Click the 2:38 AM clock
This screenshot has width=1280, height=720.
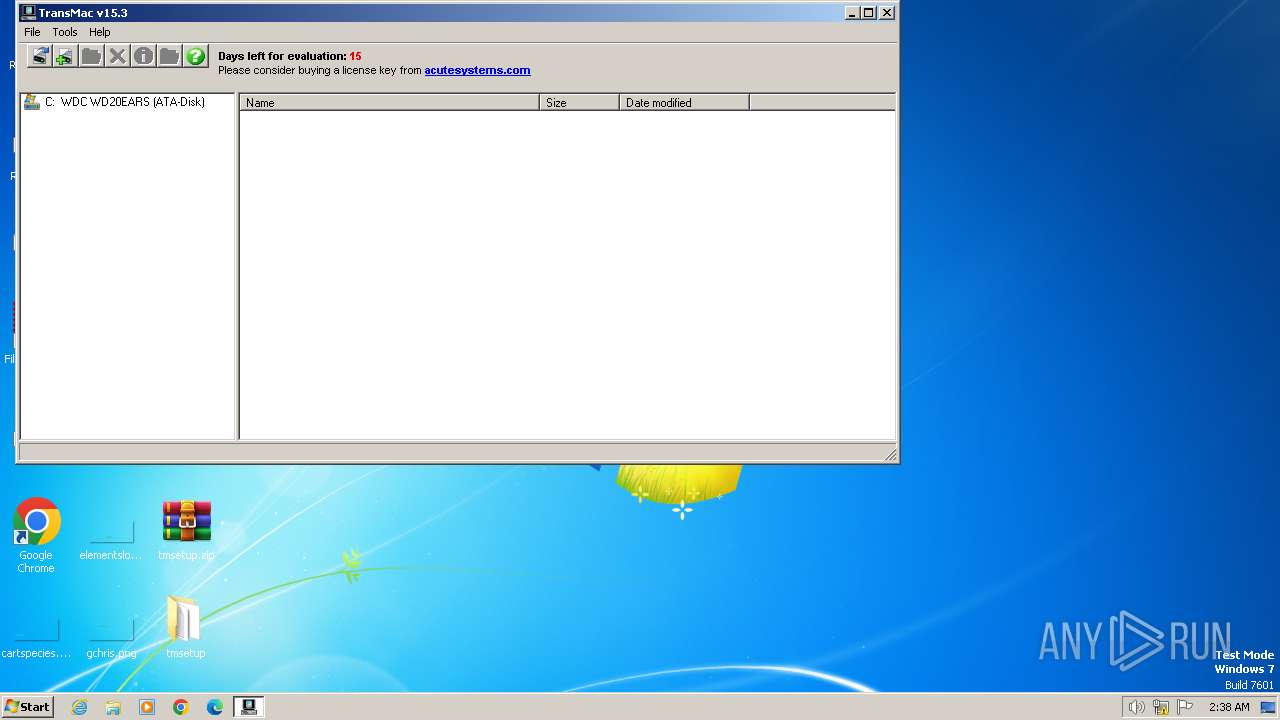click(x=1229, y=707)
